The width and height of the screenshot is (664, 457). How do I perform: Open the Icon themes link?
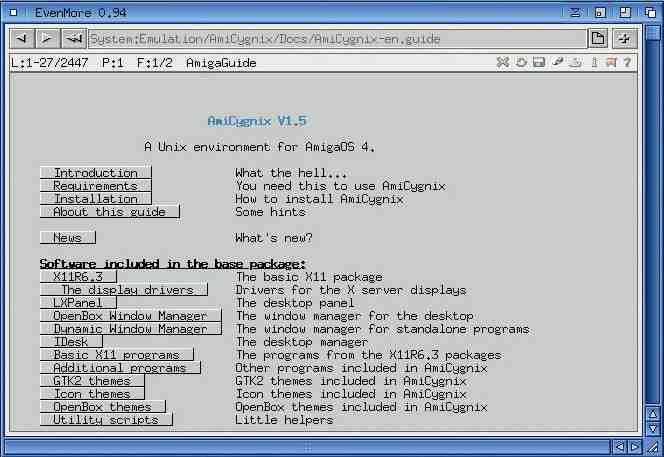click(x=92, y=393)
